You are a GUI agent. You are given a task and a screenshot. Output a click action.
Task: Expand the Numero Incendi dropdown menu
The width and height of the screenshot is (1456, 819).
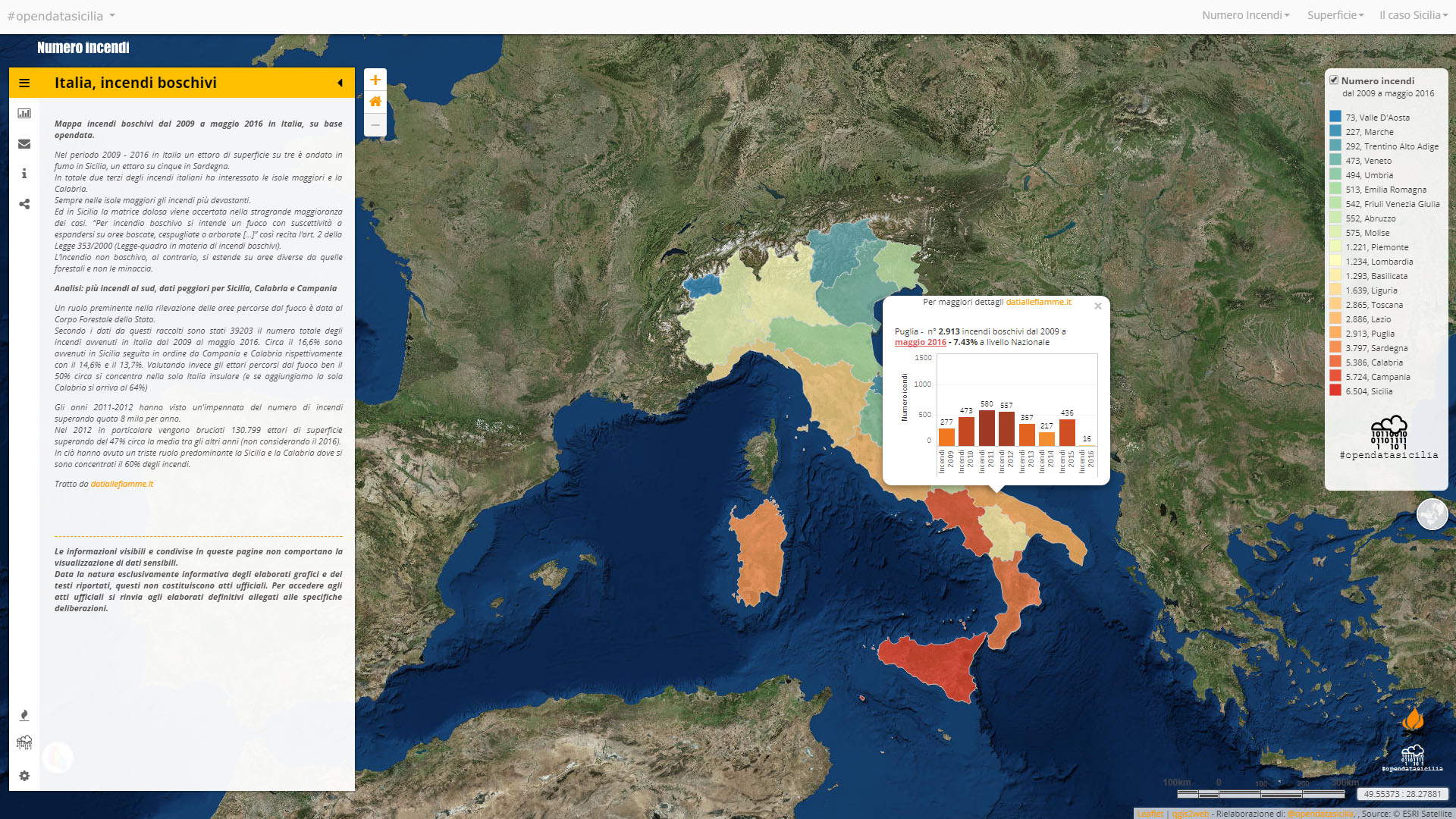tap(1245, 15)
